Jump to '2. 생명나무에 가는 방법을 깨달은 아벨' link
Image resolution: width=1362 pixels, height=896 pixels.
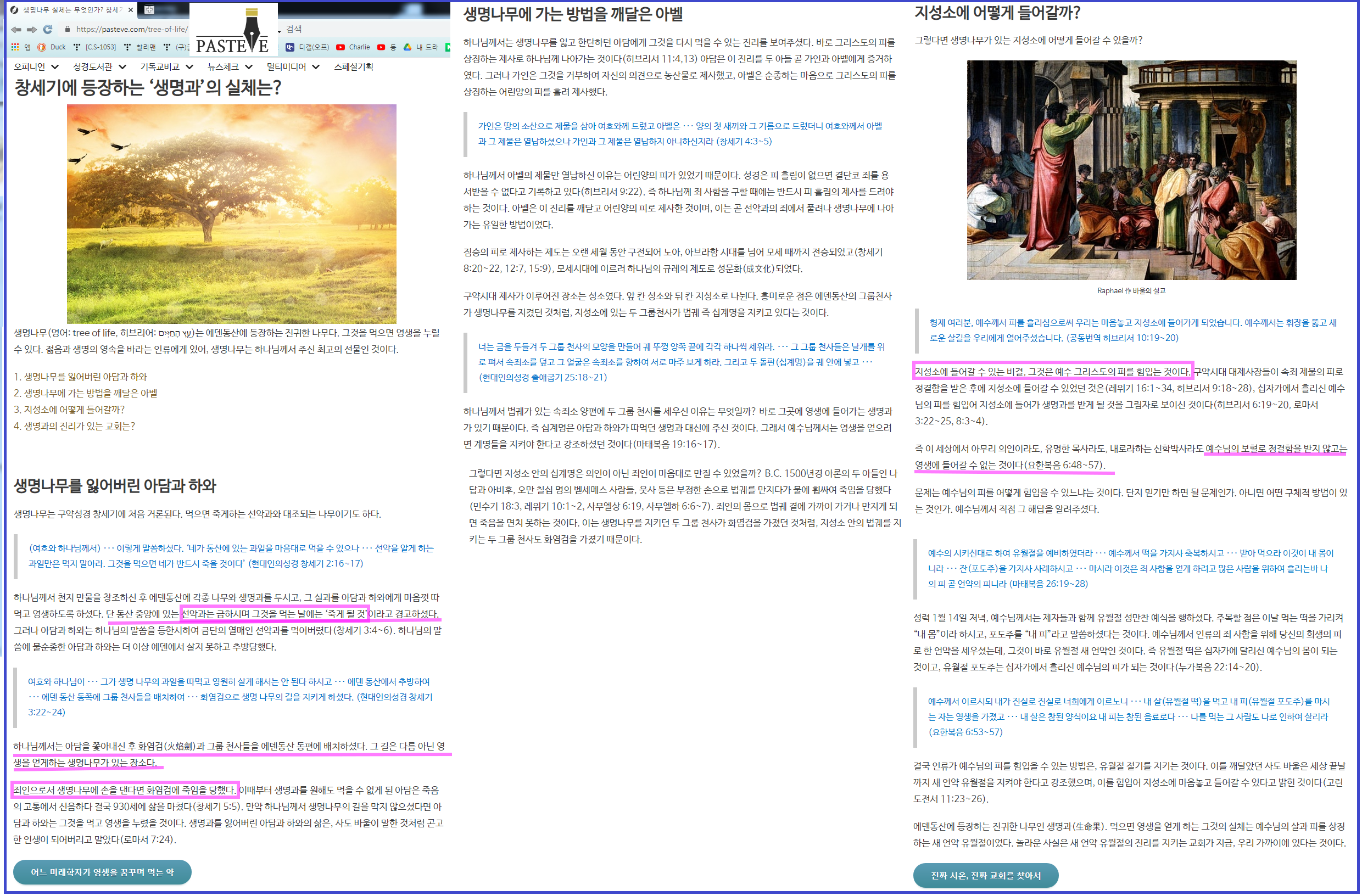tap(86, 393)
